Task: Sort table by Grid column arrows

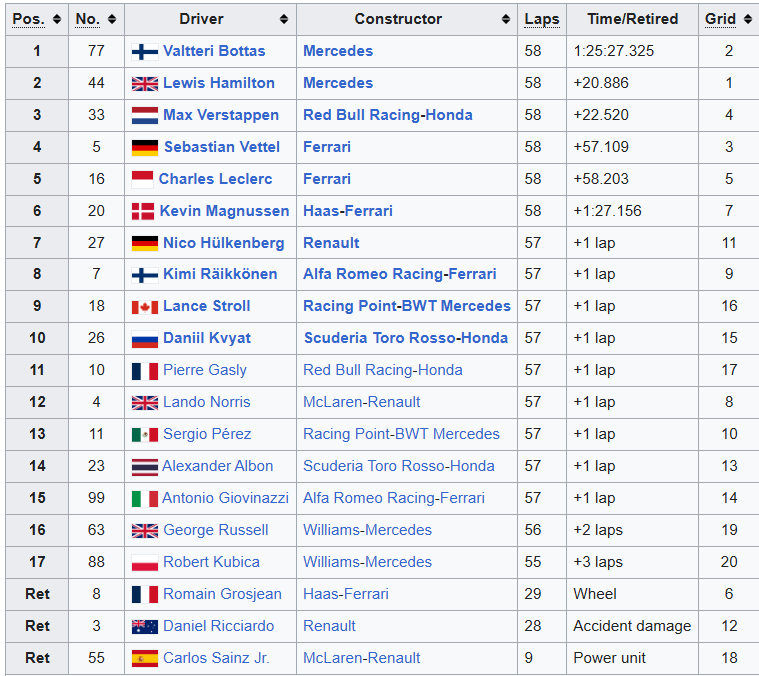Action: [x=748, y=19]
